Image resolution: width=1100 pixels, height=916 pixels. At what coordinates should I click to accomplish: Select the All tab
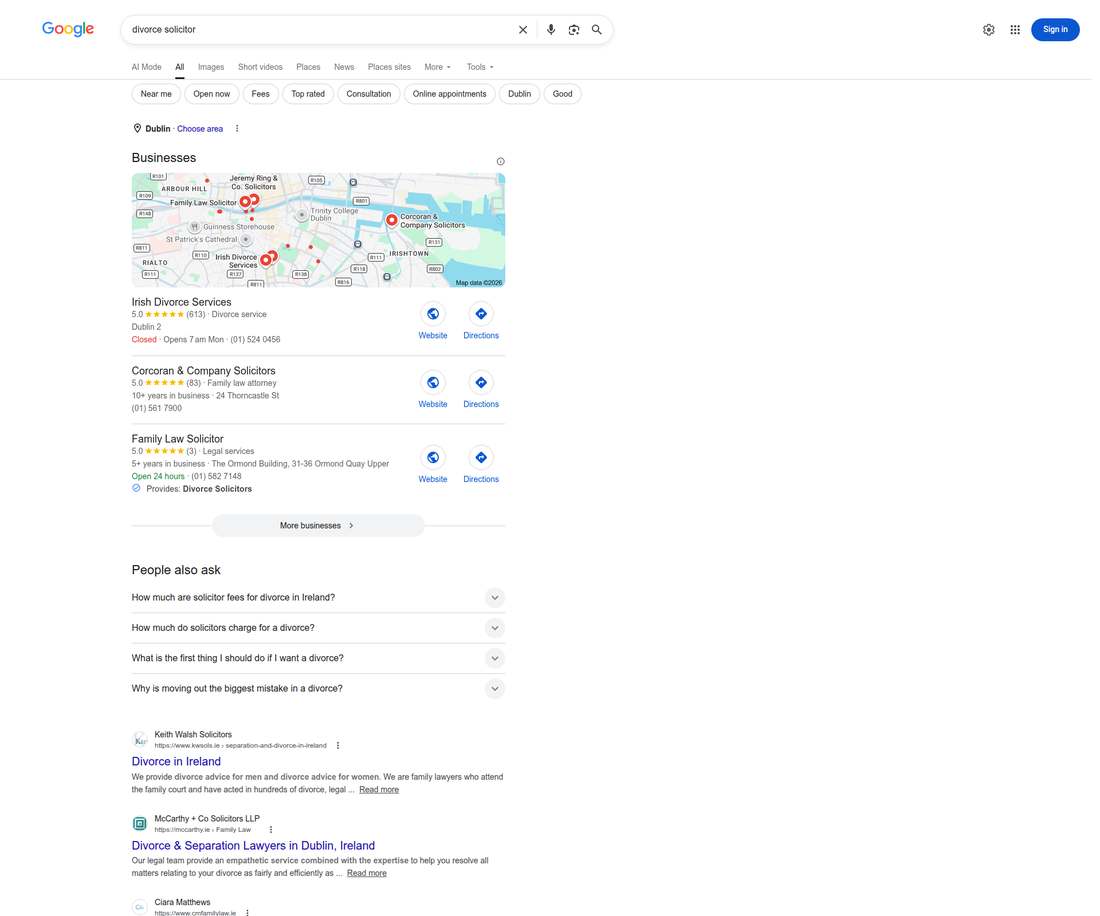pos(180,67)
